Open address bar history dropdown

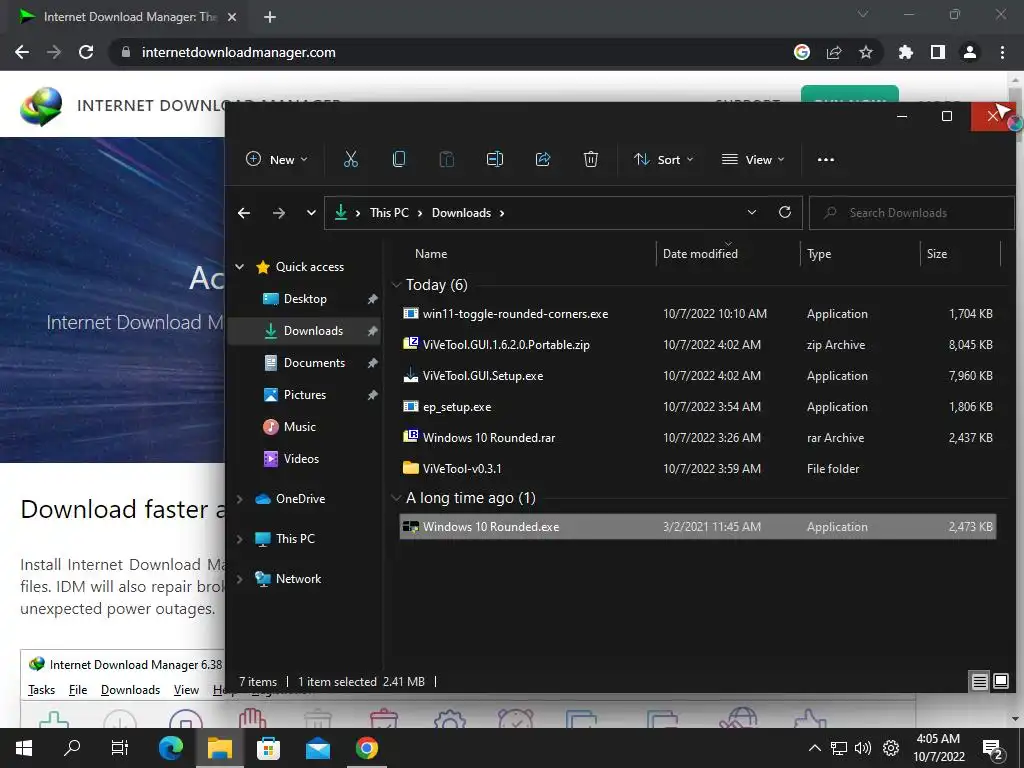752,212
